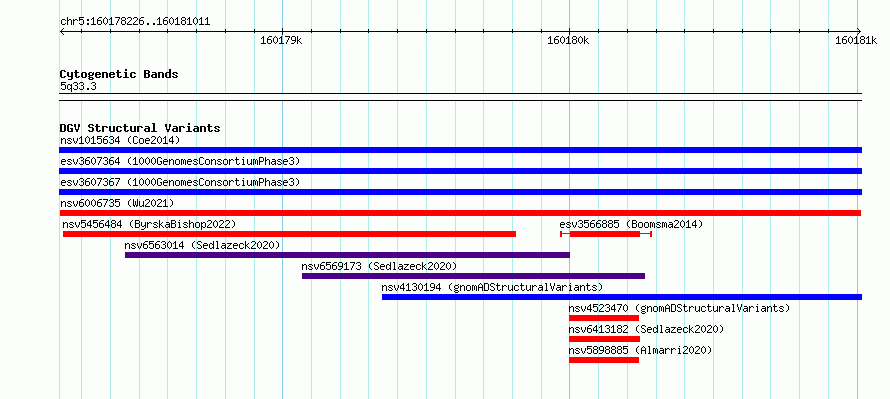Select the red bar for nsv6006735
Image resolution: width=890 pixels, height=399 pixels.
point(460,213)
